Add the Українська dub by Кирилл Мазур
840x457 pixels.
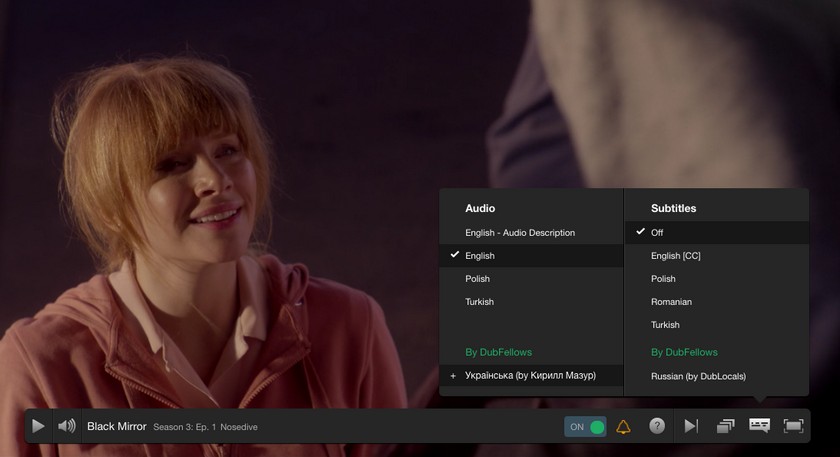pyautogui.click(x=531, y=376)
